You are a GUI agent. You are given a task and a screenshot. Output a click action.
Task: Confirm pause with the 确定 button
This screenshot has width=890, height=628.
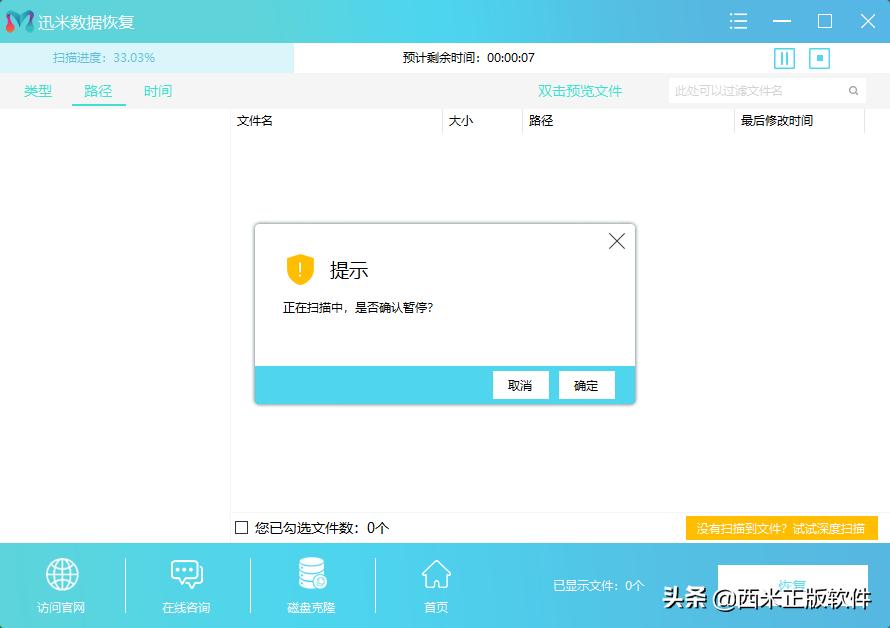click(x=586, y=386)
